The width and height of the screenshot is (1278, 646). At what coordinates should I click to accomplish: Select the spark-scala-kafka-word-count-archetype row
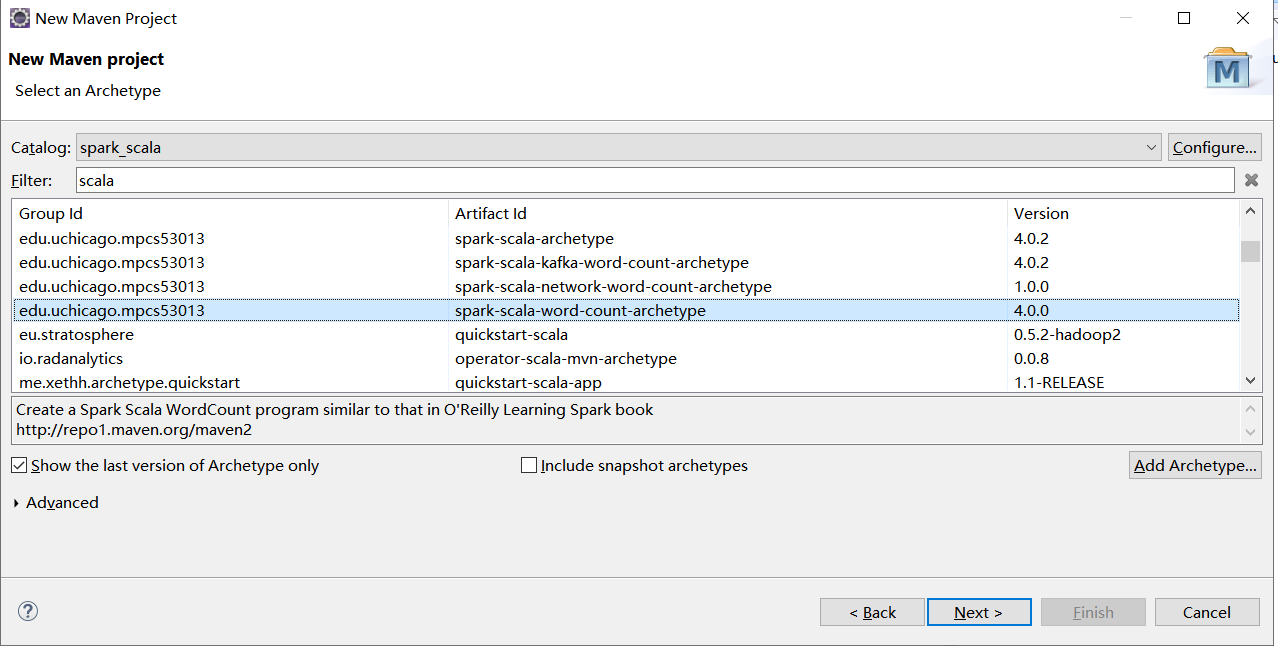tap(626, 262)
